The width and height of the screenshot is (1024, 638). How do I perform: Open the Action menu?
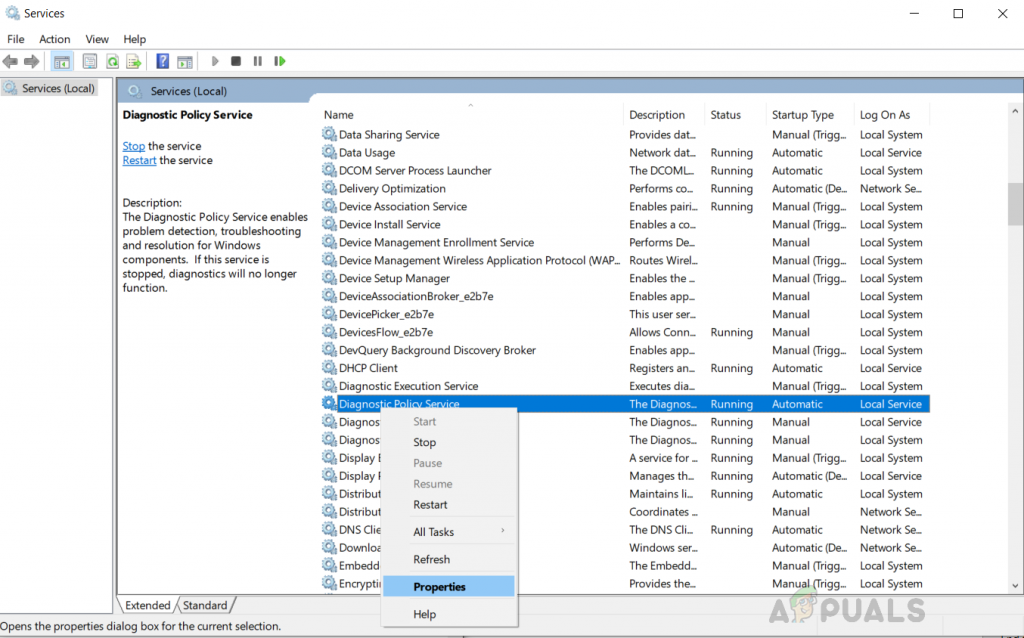click(x=54, y=39)
